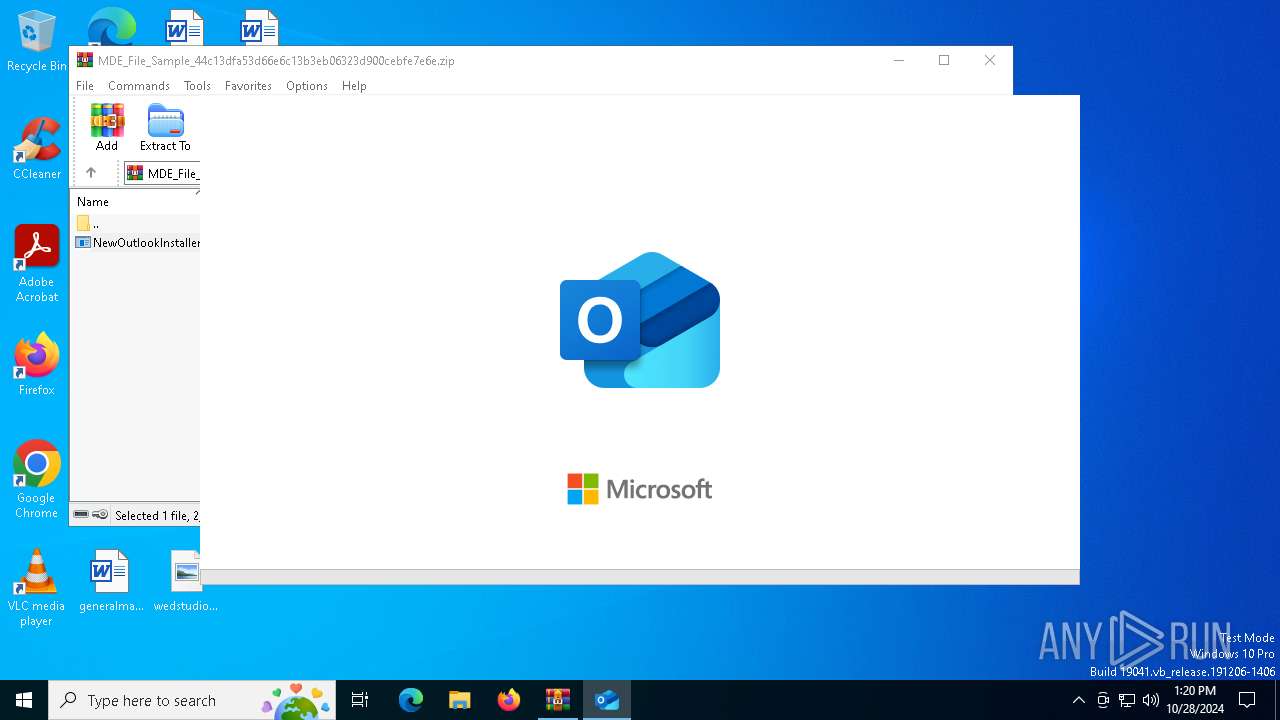Click the network tray icon
1280x720 pixels.
(1127, 700)
